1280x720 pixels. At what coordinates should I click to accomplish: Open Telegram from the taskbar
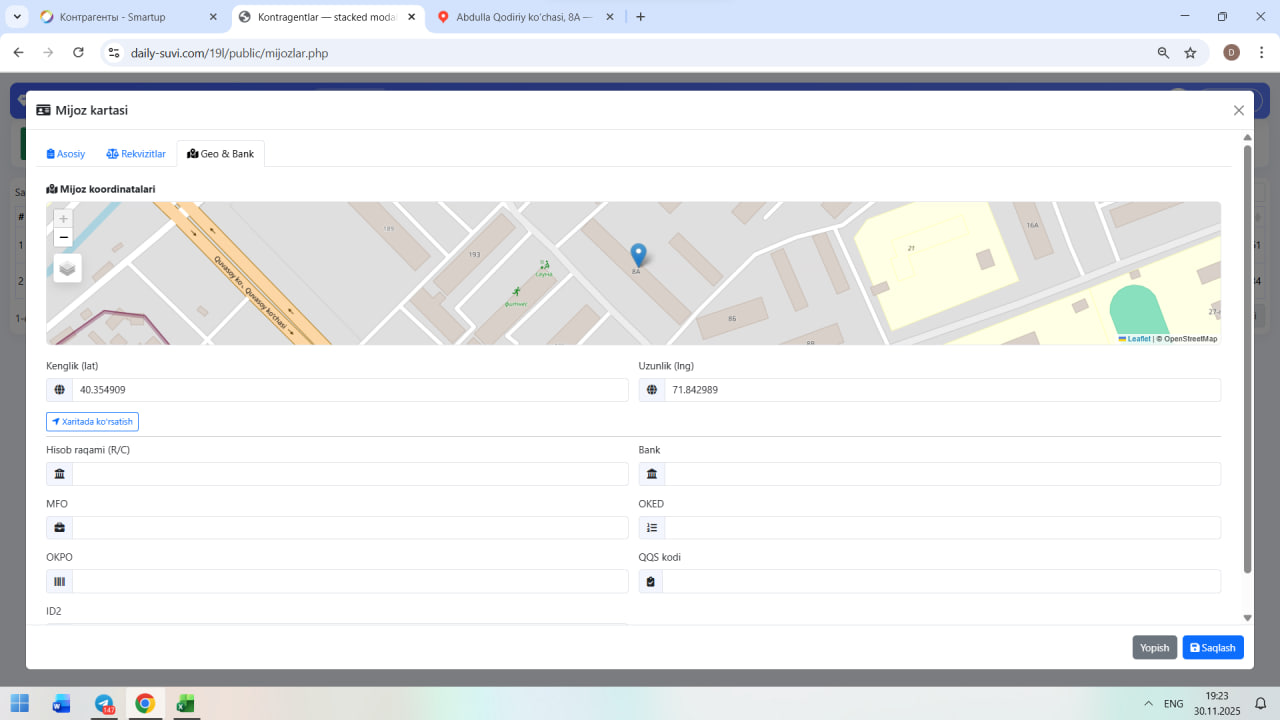point(104,704)
